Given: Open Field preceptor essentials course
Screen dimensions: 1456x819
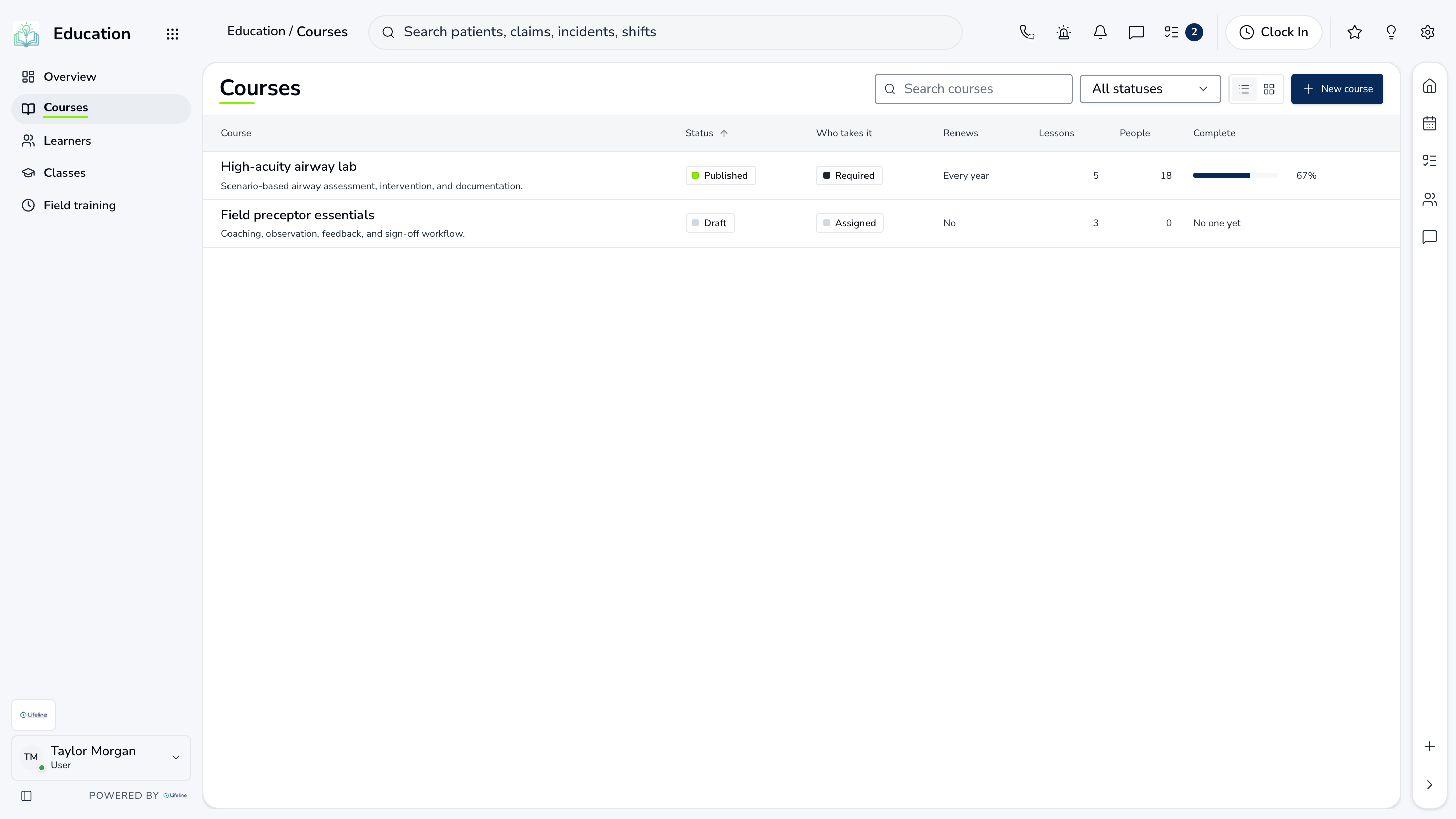Looking at the screenshot, I should [x=297, y=215].
